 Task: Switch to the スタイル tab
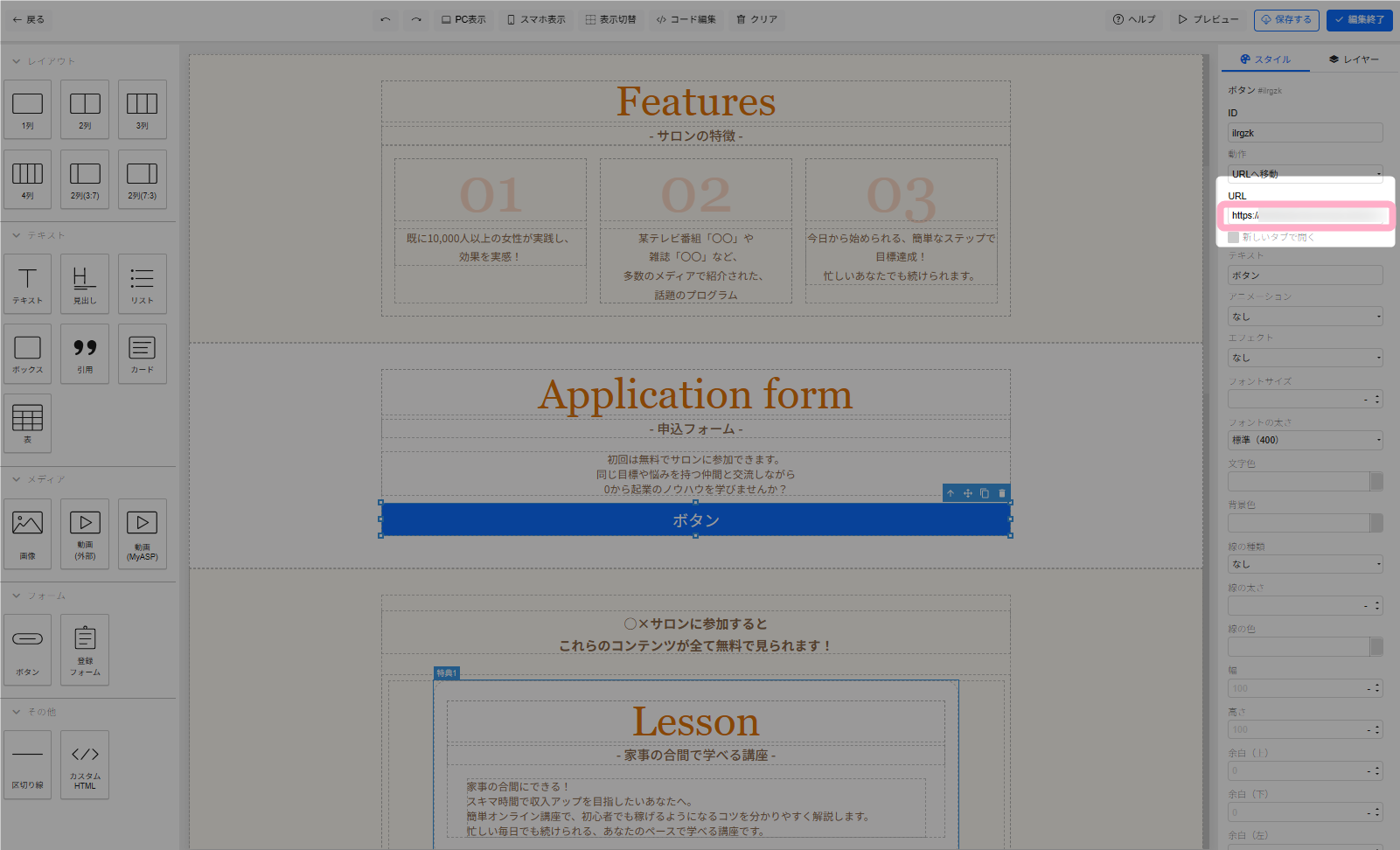pos(1264,59)
